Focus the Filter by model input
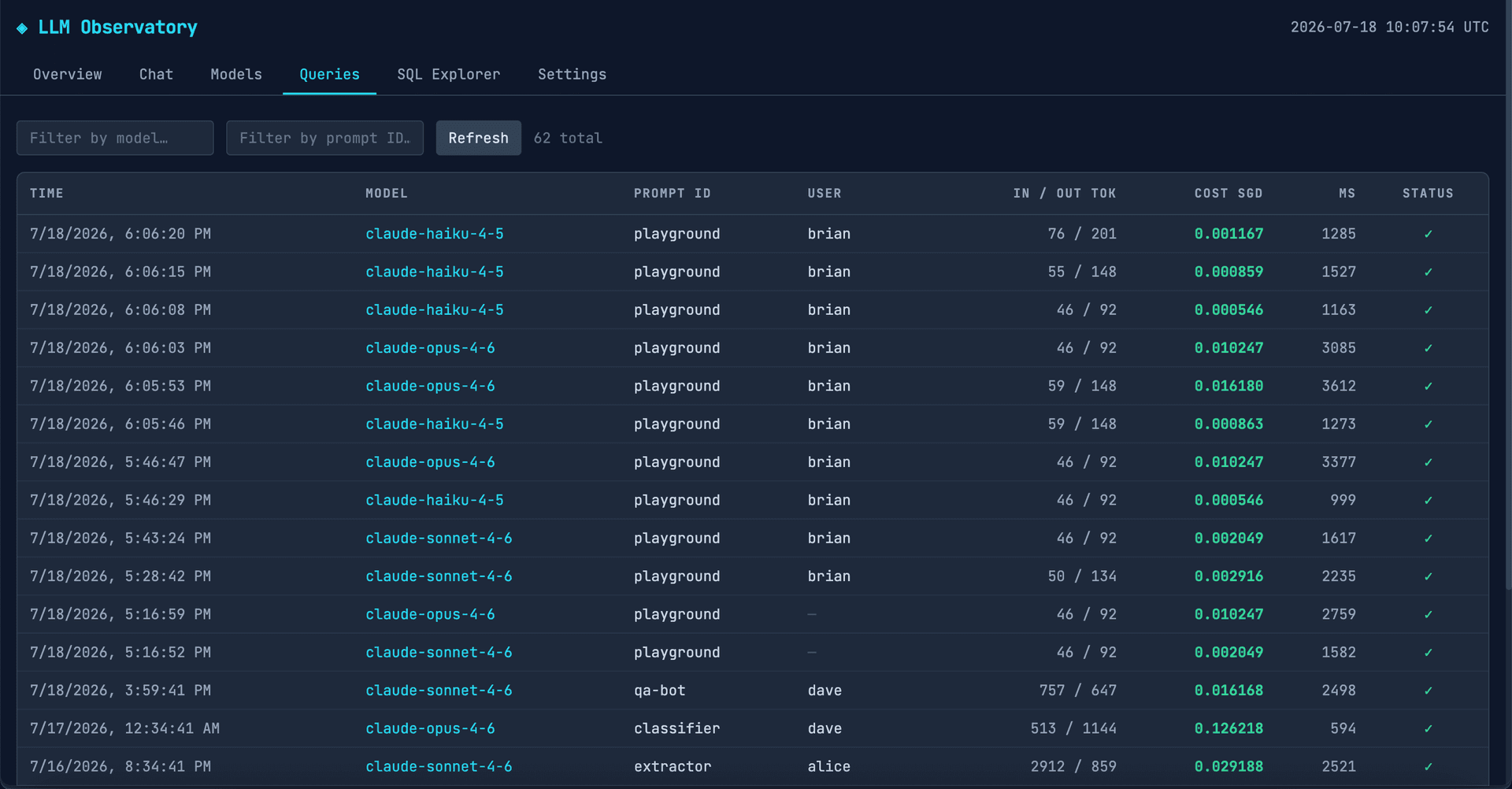Viewport: 1512px width, 789px height. pyautogui.click(x=115, y=138)
